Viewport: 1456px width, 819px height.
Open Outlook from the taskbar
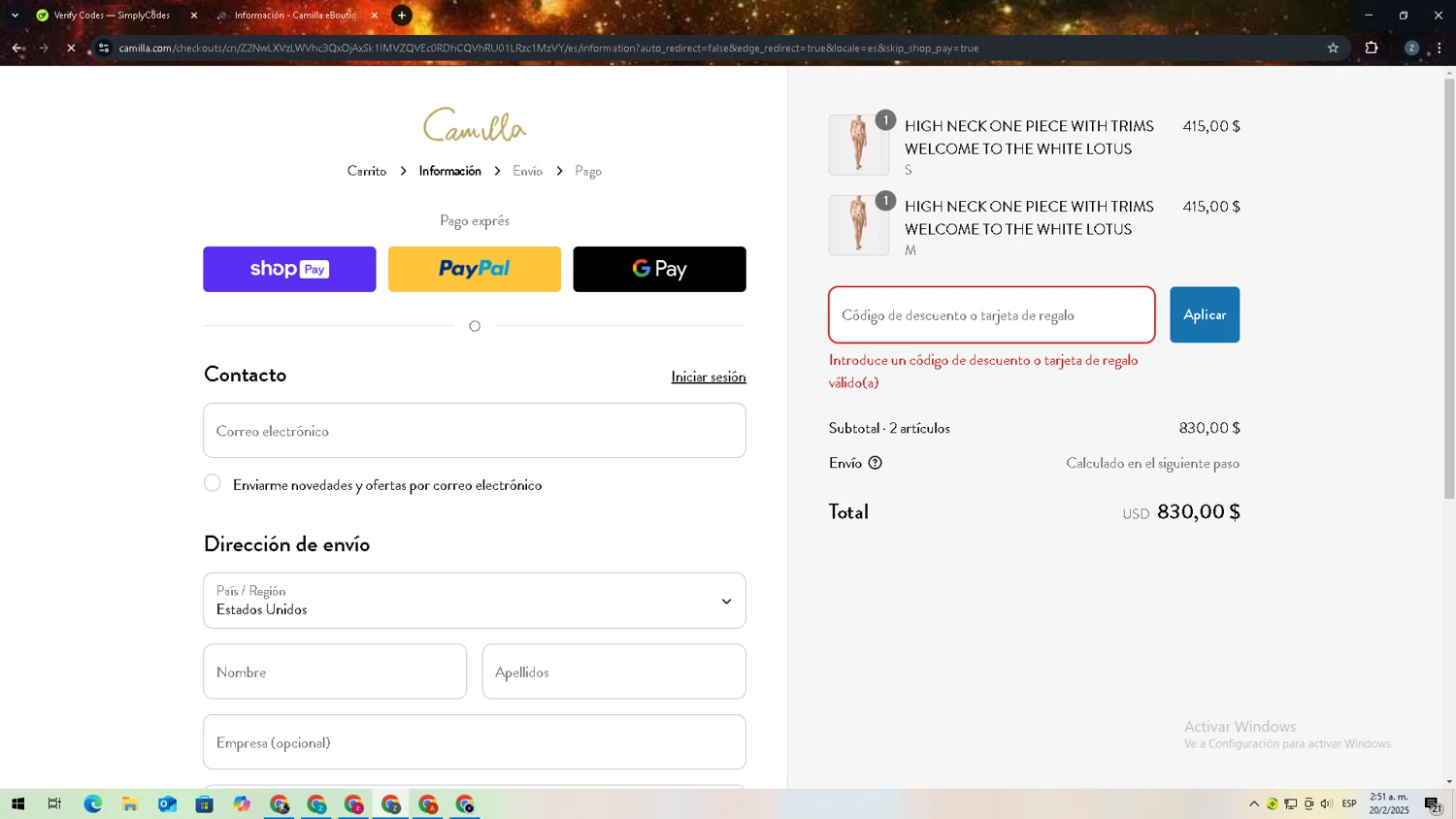[x=167, y=803]
